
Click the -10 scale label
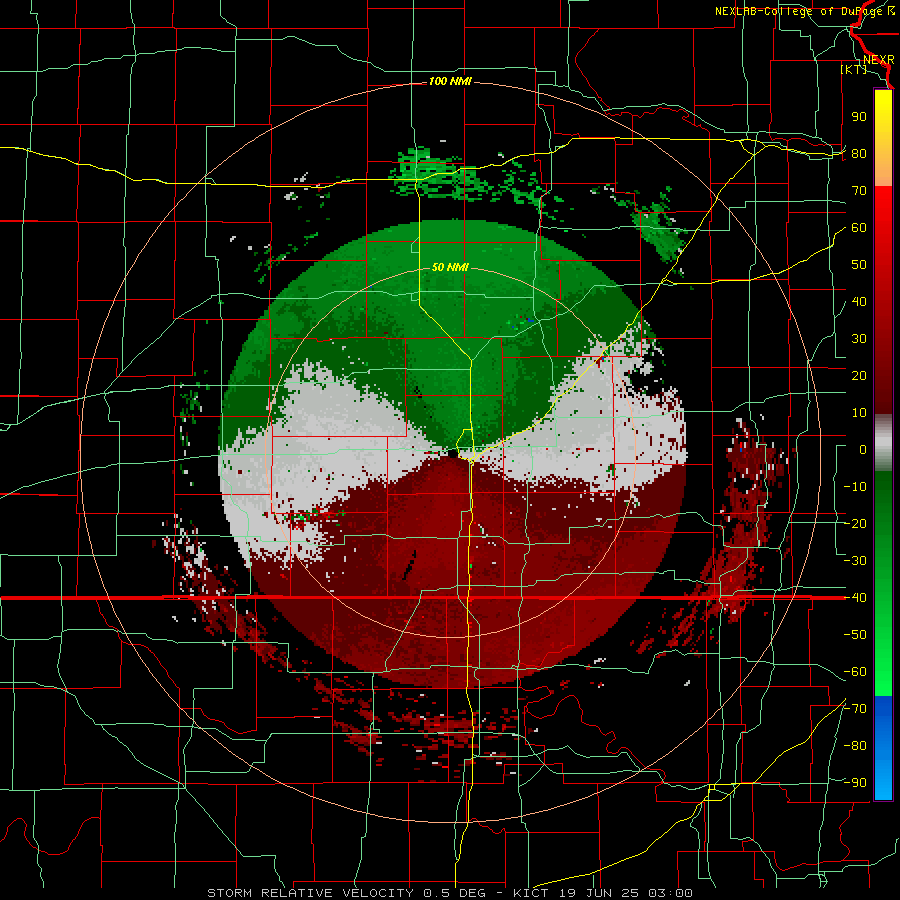coord(855,487)
